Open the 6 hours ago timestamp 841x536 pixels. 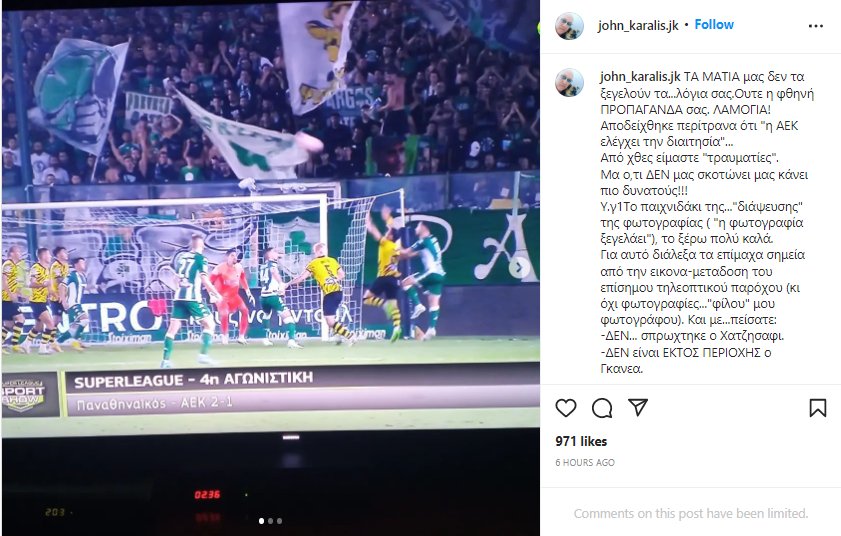(x=585, y=462)
